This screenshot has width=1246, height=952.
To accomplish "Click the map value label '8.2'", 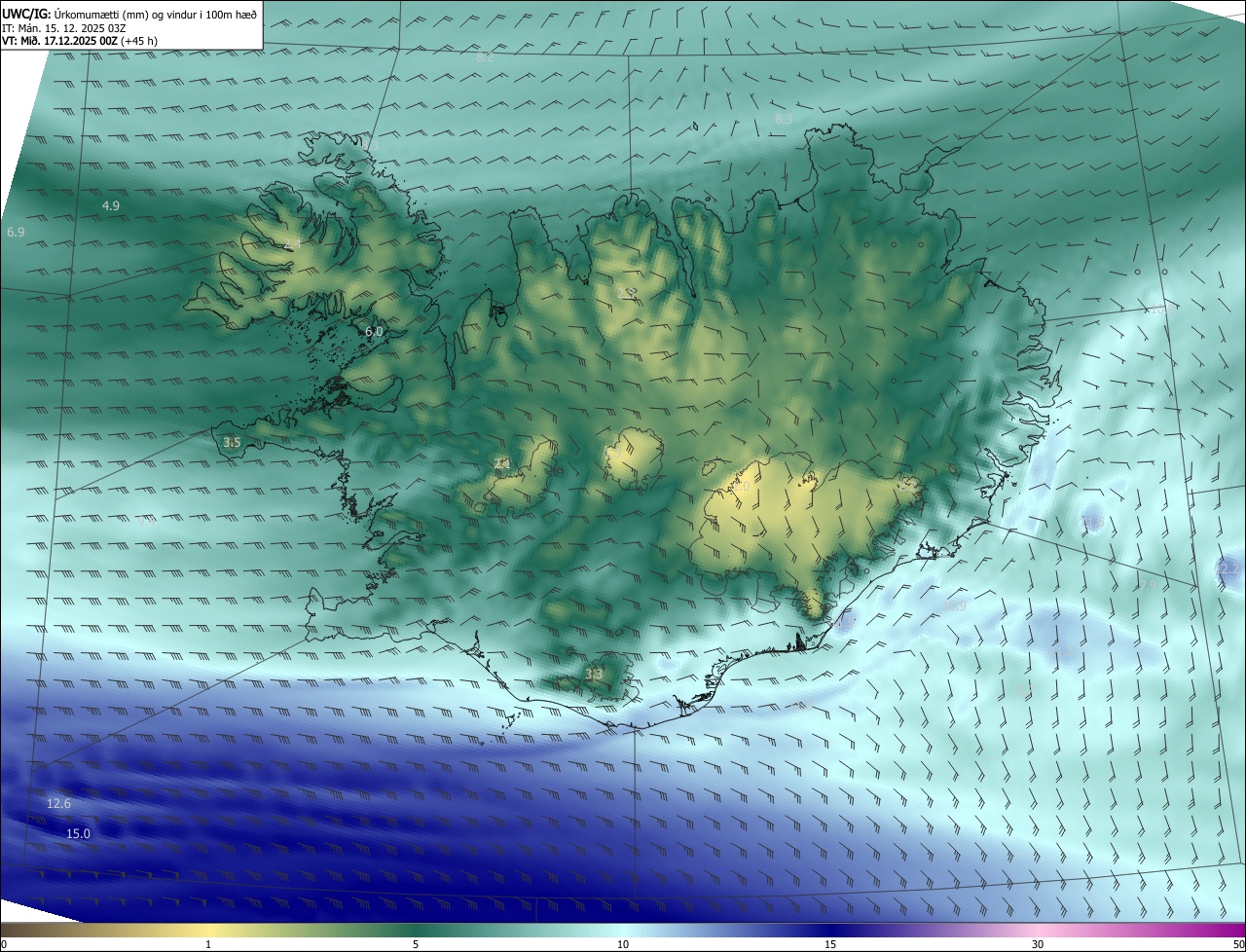I will coord(485,58).
